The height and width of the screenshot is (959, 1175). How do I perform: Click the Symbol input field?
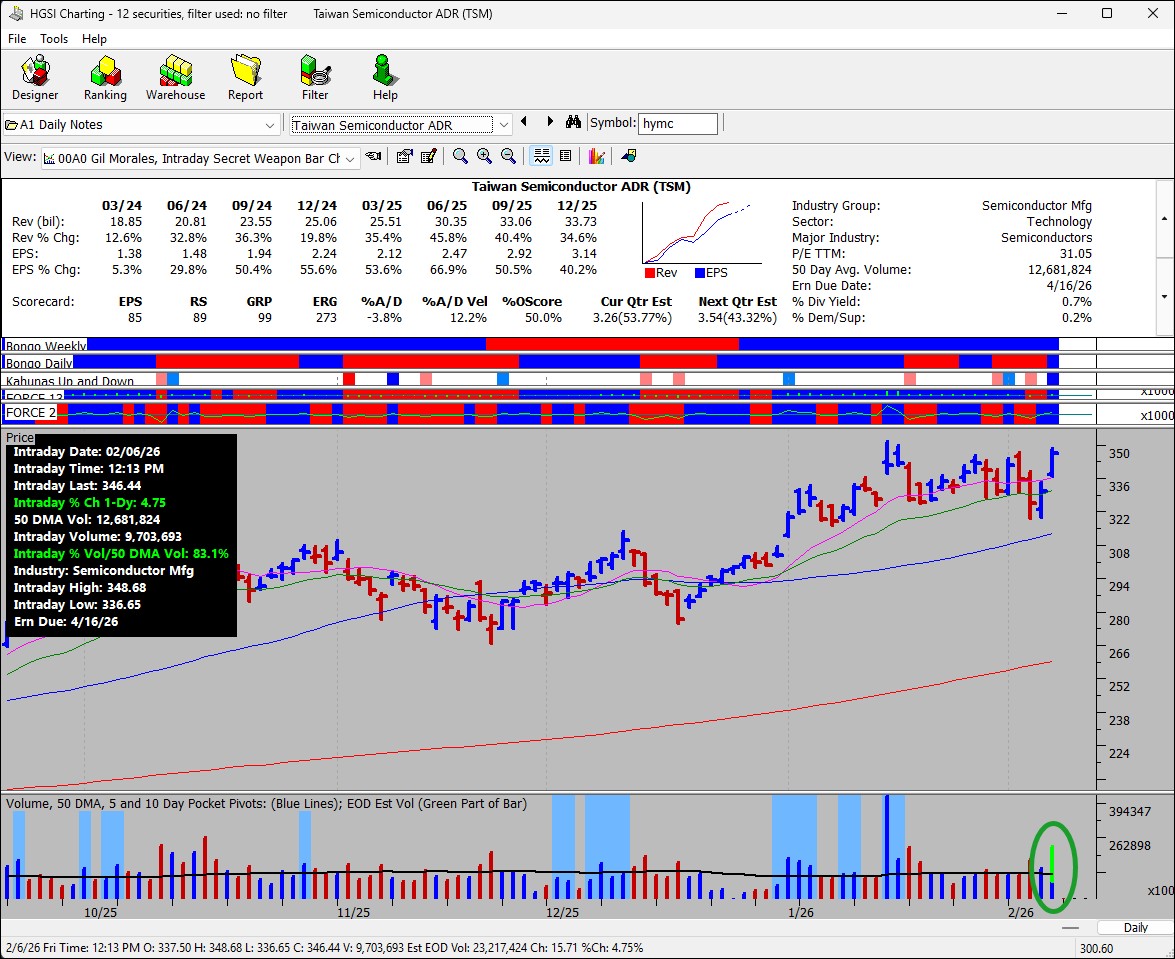pos(678,123)
